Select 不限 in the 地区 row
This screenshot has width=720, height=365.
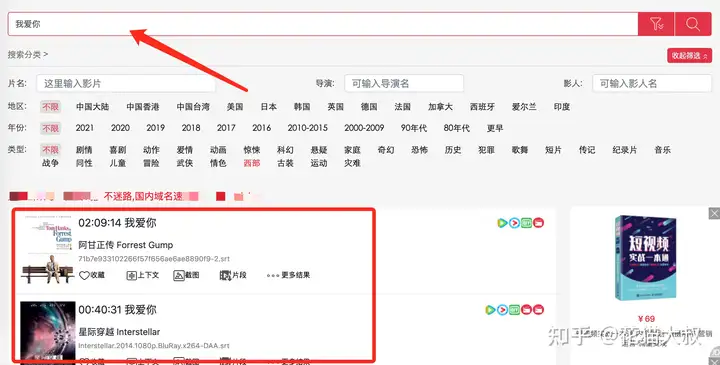pyautogui.click(x=51, y=107)
